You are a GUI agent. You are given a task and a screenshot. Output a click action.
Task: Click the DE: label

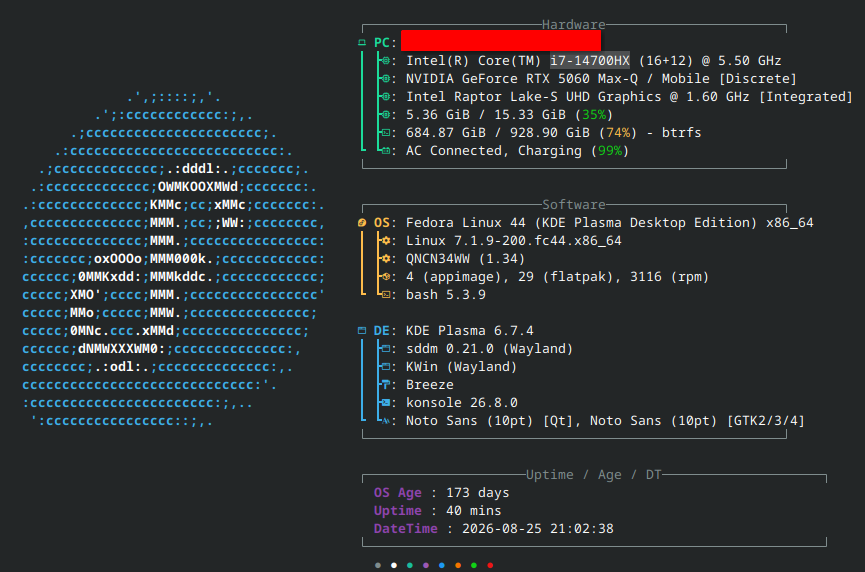[x=386, y=331]
